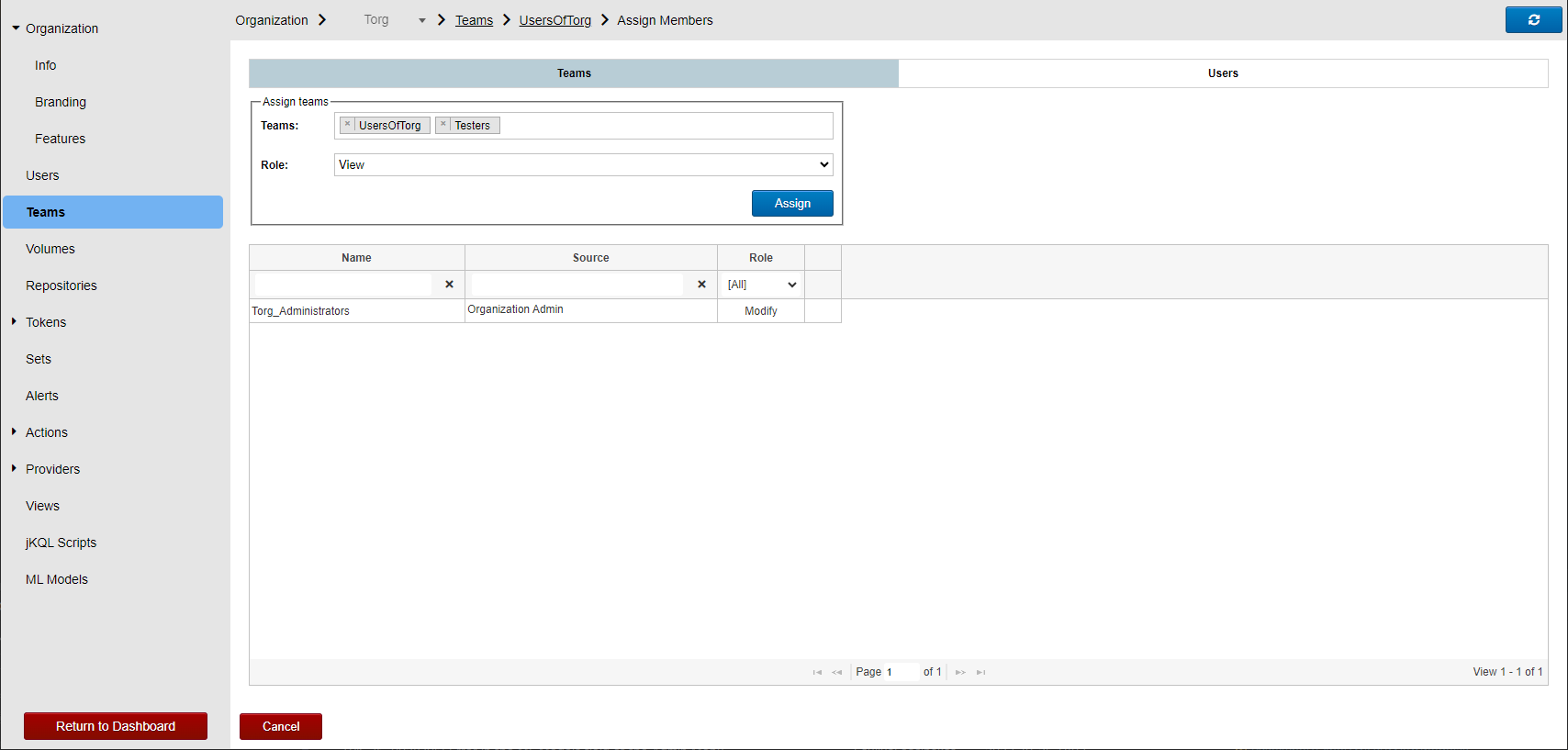Clear the Source filter field
The height and width of the screenshot is (750, 1568).
point(701,285)
